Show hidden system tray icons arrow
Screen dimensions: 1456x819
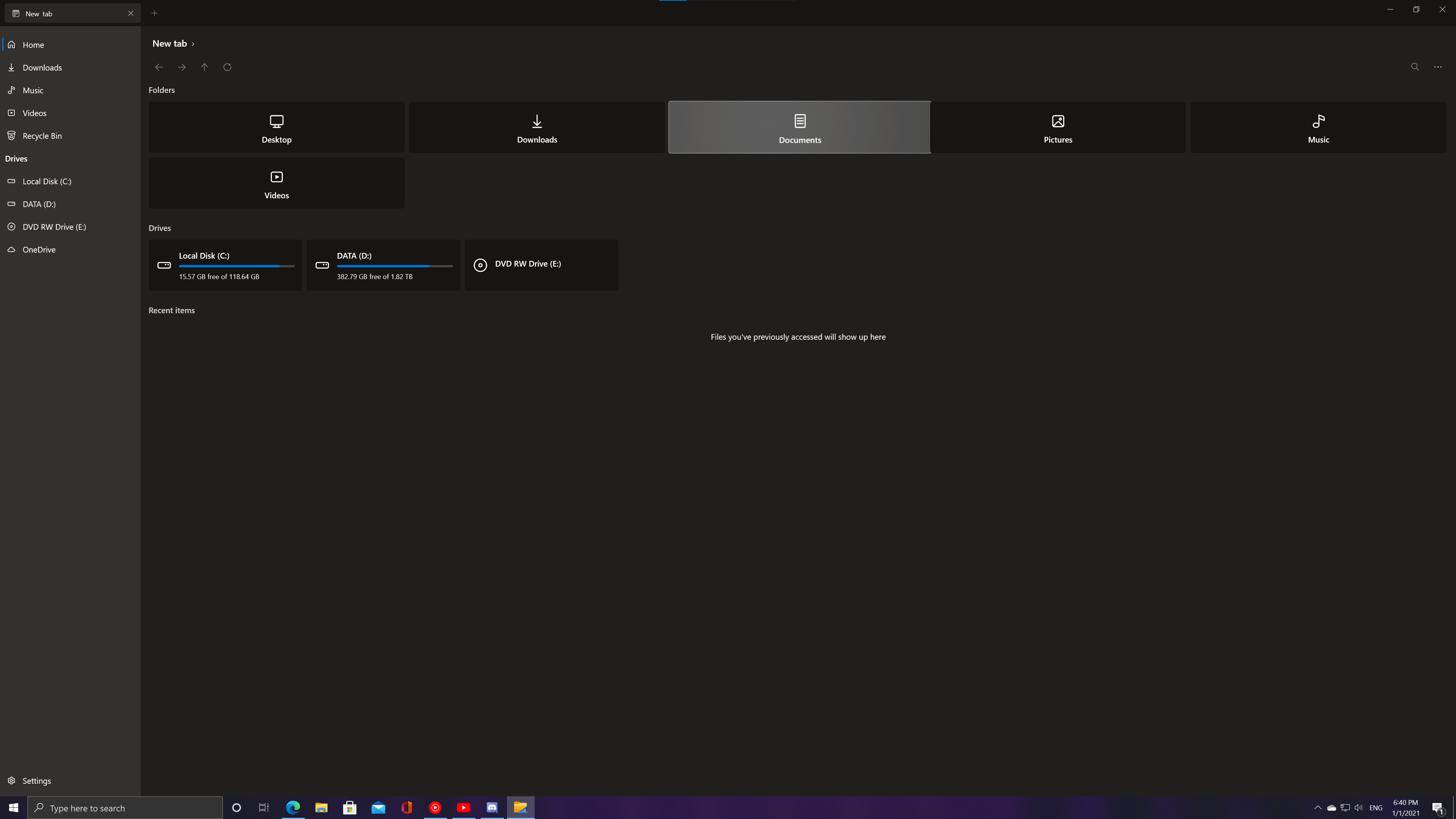1318,808
